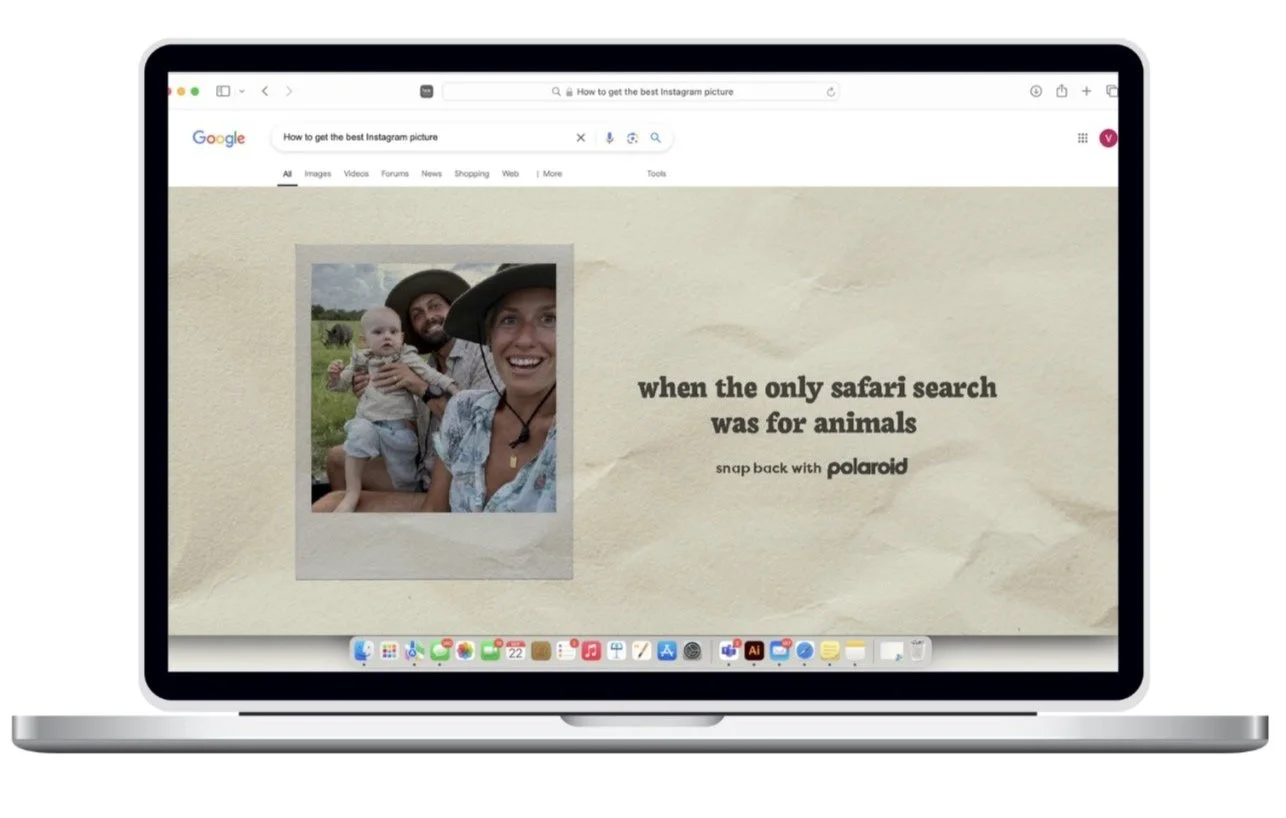Open the search Tools button
The width and height of the screenshot is (1286, 818).
656,174
